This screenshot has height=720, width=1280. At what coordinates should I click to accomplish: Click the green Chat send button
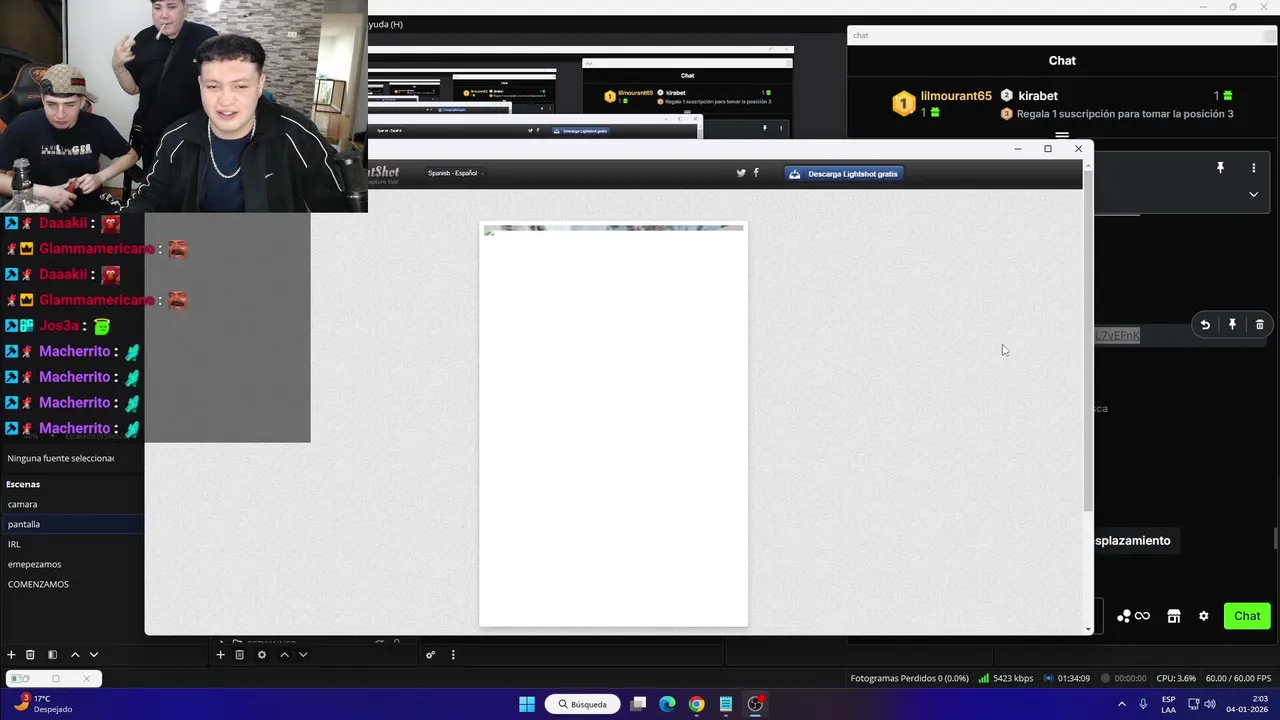pyautogui.click(x=1247, y=616)
